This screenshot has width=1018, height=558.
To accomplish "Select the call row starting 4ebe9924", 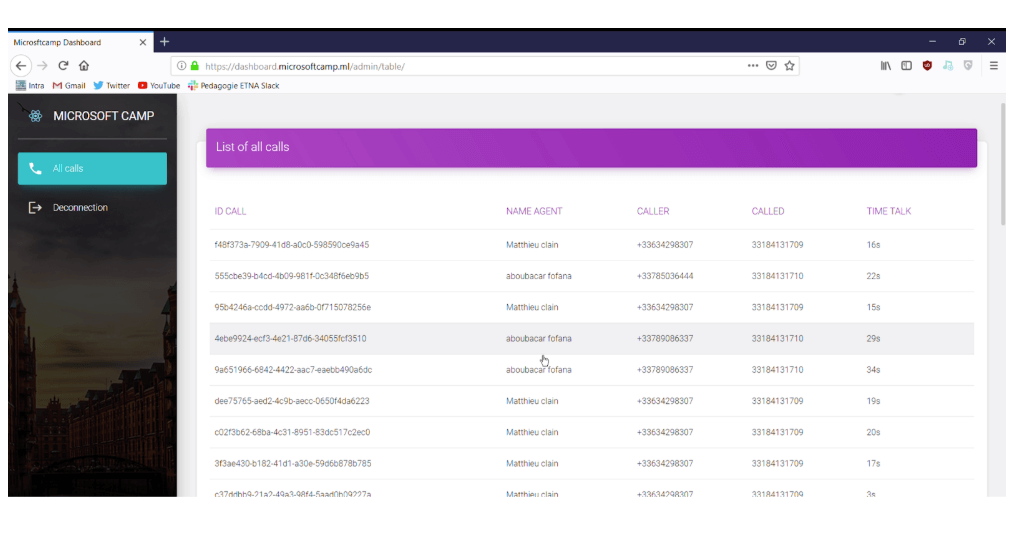I will tap(591, 338).
